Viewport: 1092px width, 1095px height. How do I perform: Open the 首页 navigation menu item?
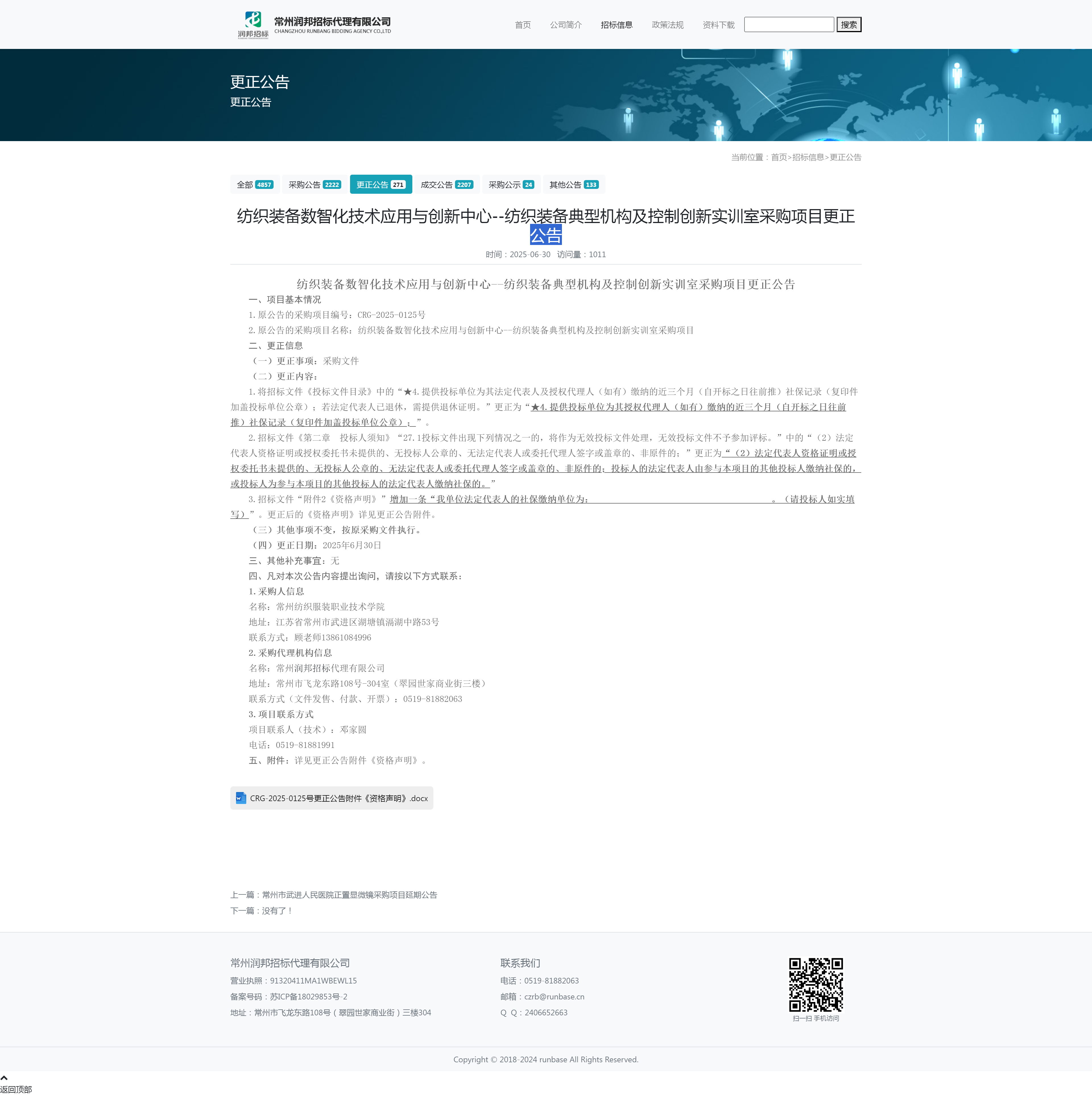tap(522, 25)
